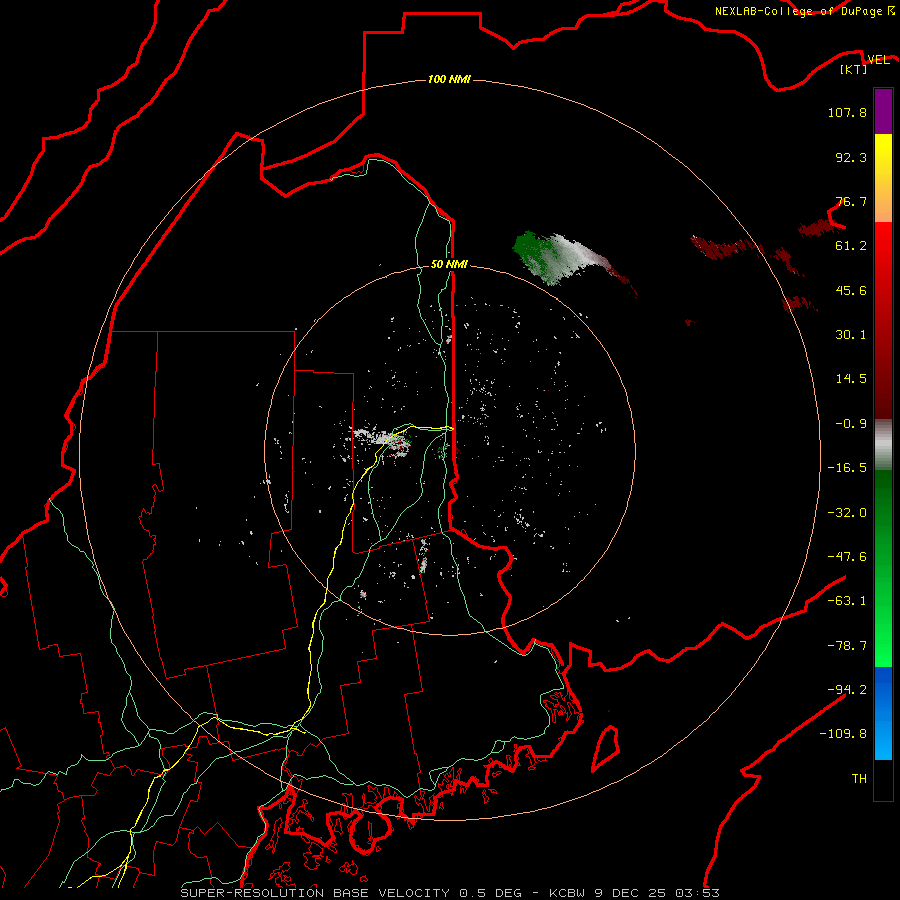Click the -94.2 velocity scale value
Image resolution: width=900 pixels, height=900 pixels.
click(x=847, y=689)
